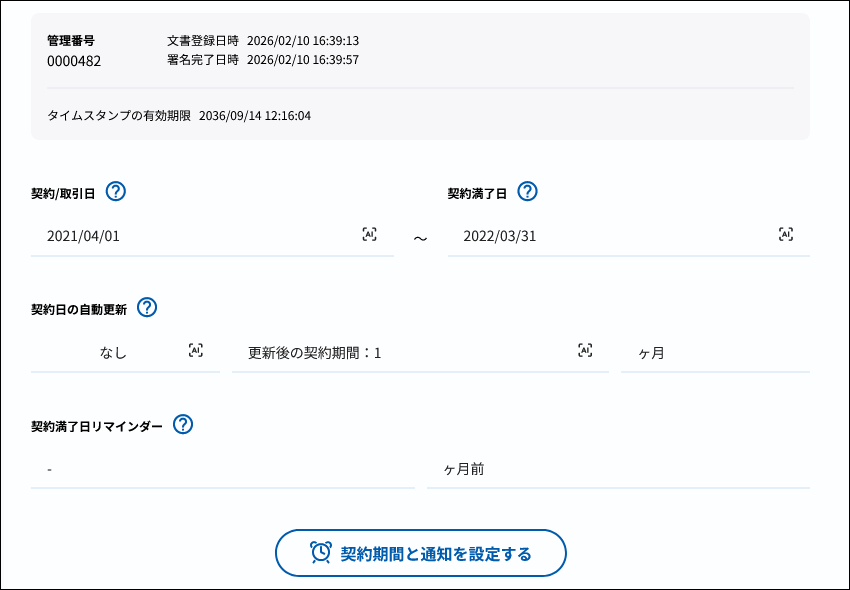Image resolution: width=850 pixels, height=590 pixels.
Task: Open the help tooltip for 契約満了日
Action: (x=527, y=192)
